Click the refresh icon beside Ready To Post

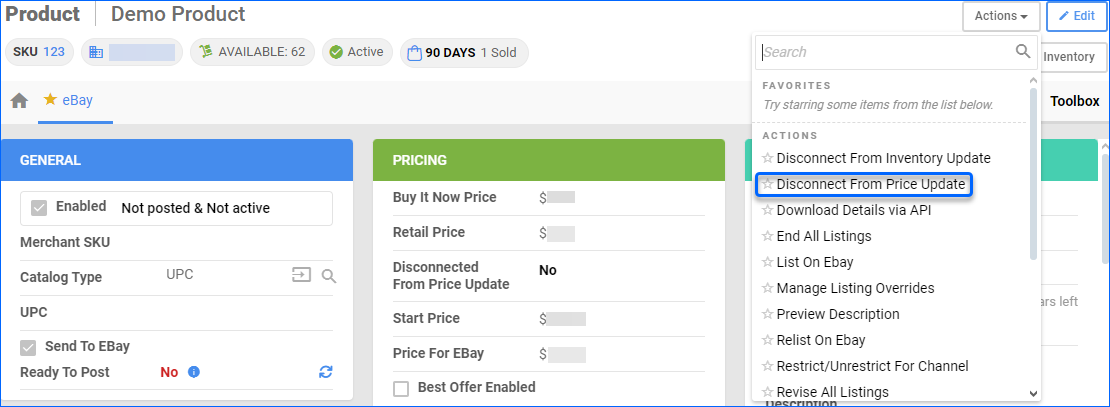(325, 372)
